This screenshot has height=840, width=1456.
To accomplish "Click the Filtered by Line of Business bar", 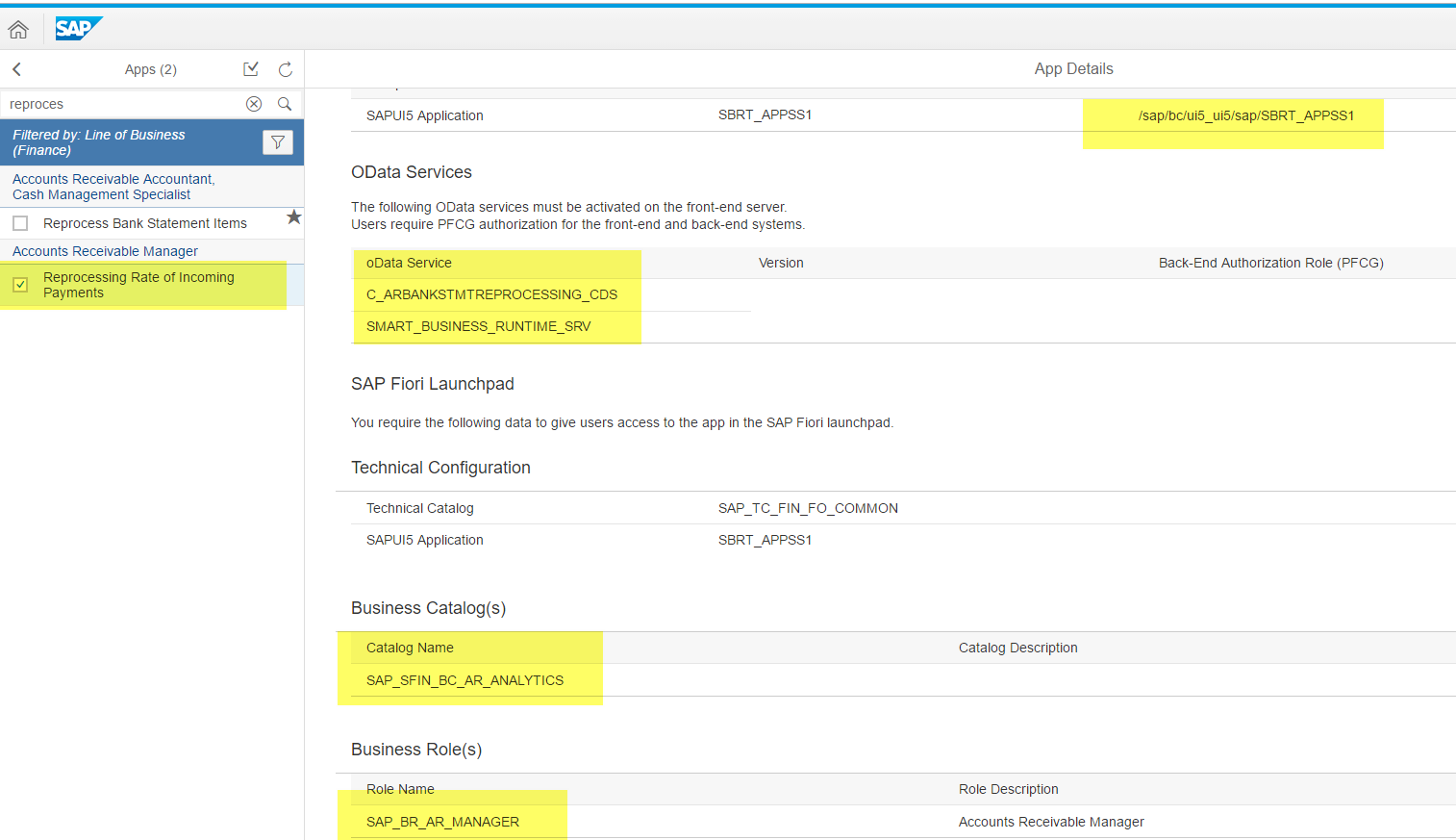I will coord(125,142).
